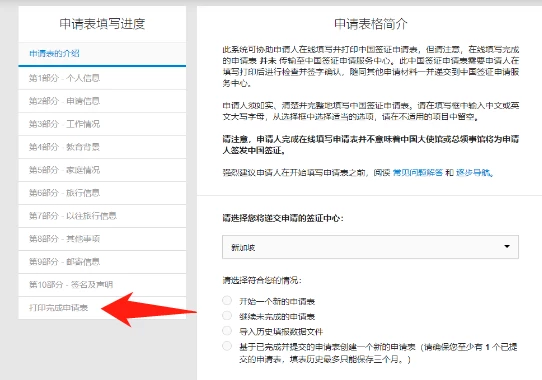Open 第4部分 - 教育背景 section

[x=102, y=147]
